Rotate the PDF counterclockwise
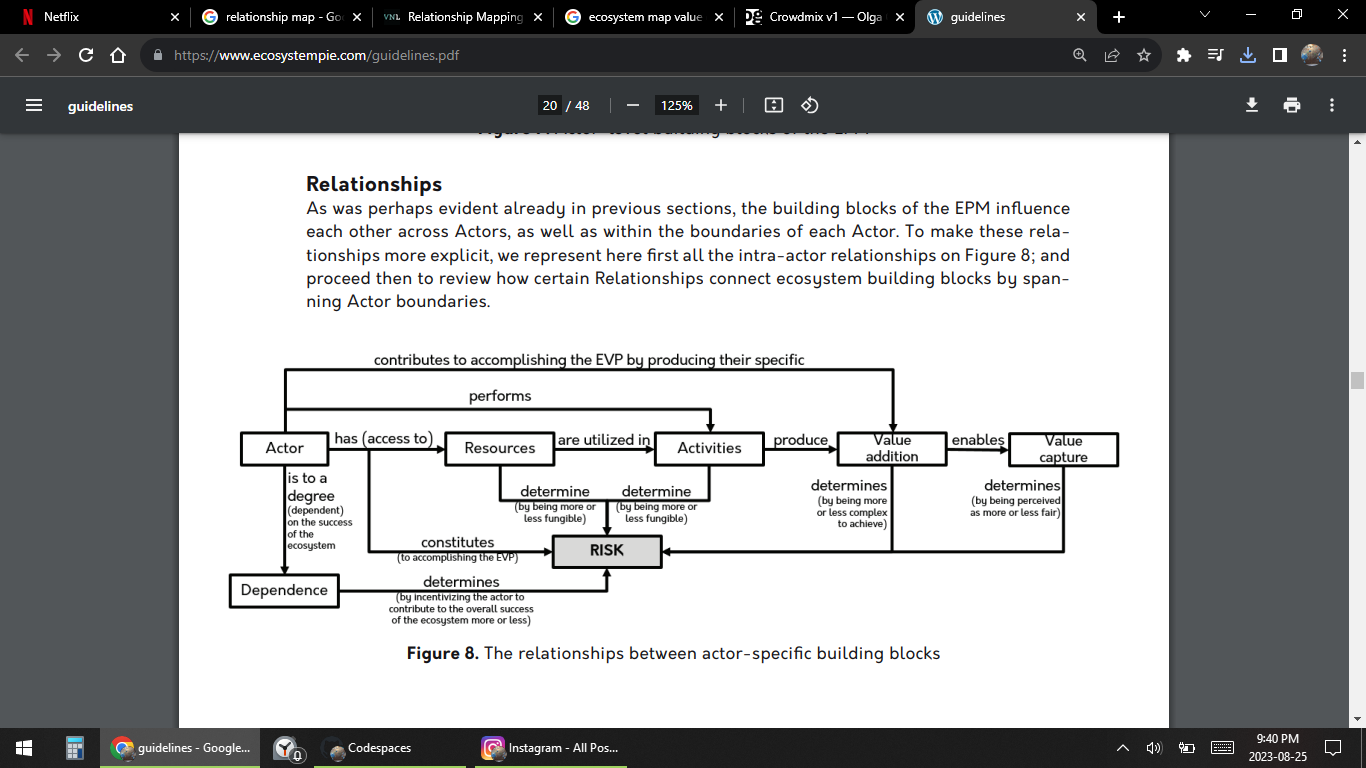The width and height of the screenshot is (1366, 768). pos(811,105)
